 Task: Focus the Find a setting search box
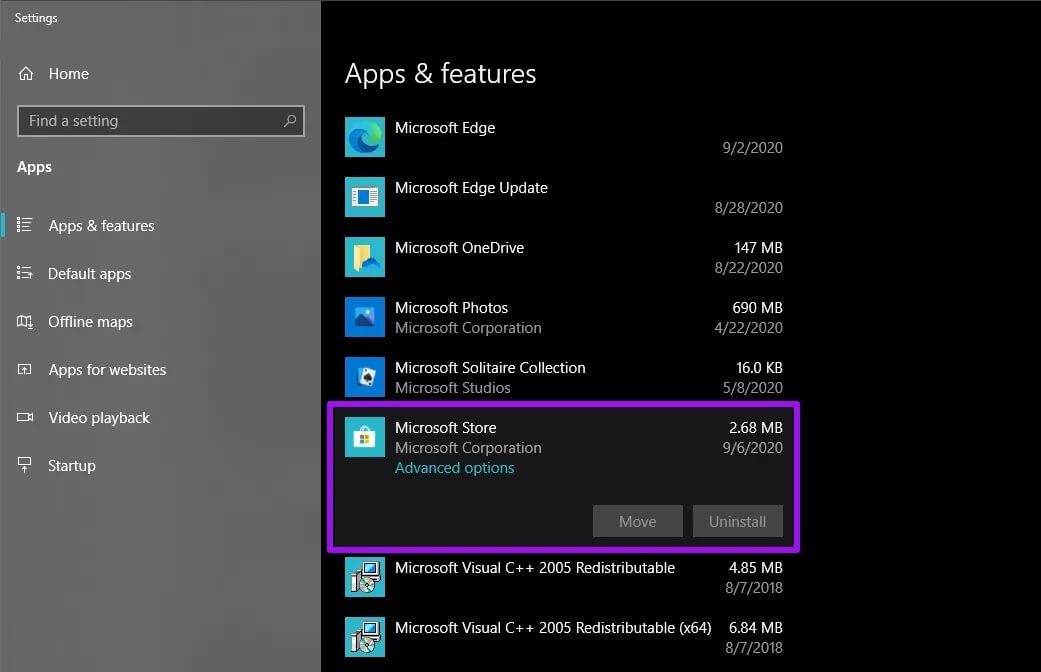tap(161, 121)
